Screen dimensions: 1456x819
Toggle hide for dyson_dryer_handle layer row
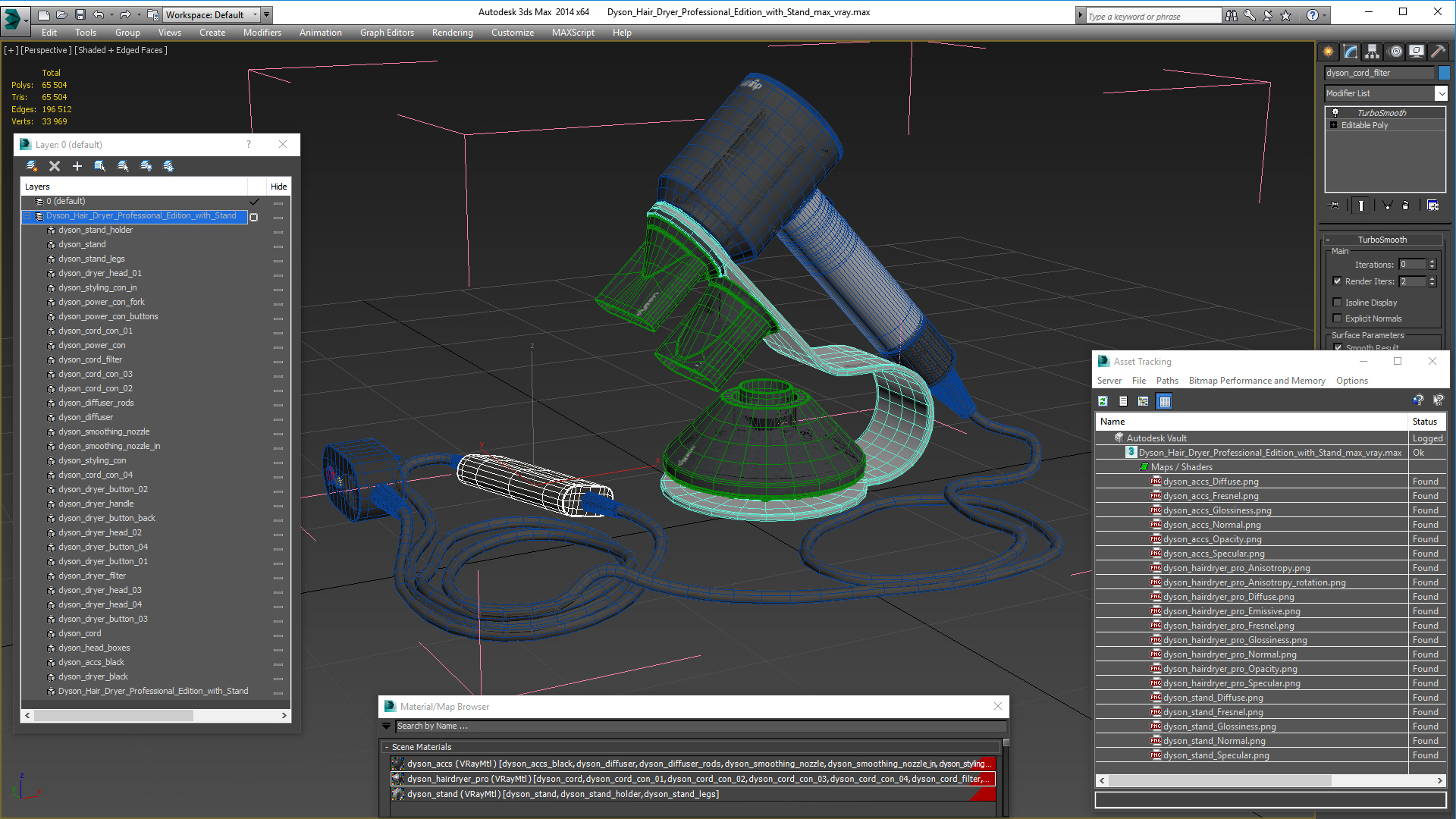pos(278,504)
